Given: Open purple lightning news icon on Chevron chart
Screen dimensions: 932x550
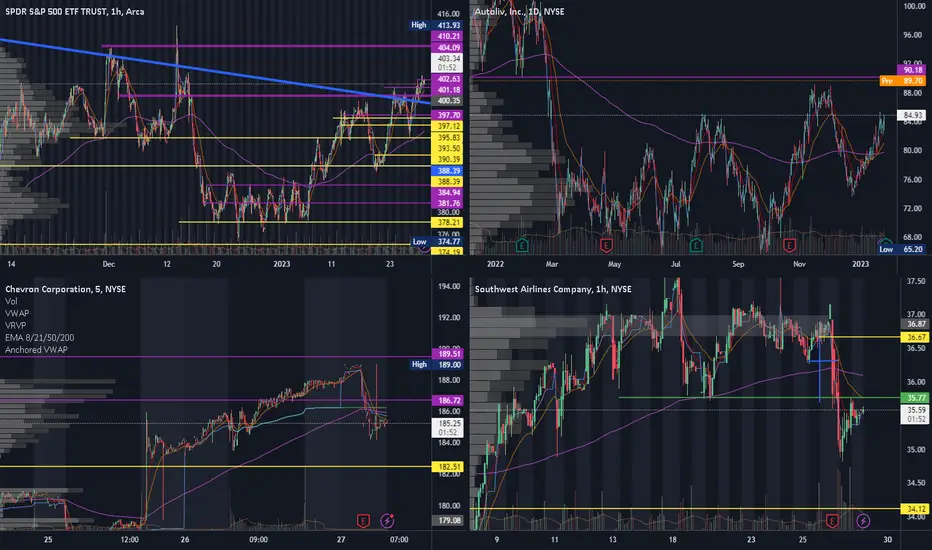Looking at the screenshot, I should [387, 521].
